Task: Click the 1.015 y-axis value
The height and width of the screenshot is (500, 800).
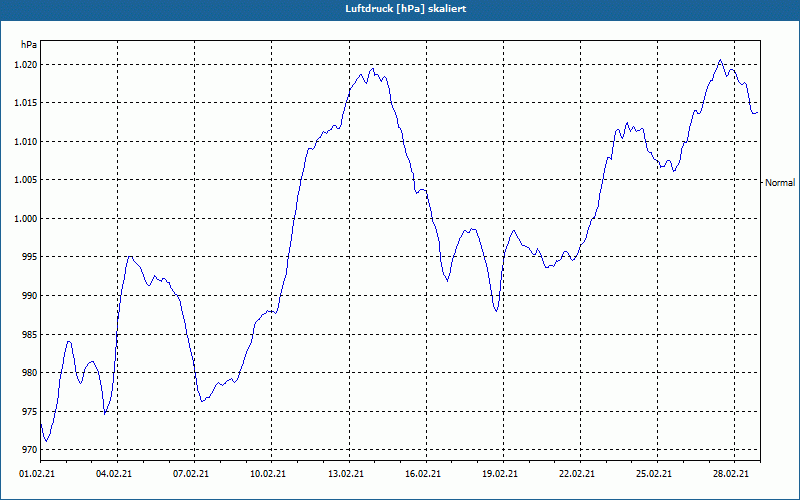Action: tap(26, 103)
